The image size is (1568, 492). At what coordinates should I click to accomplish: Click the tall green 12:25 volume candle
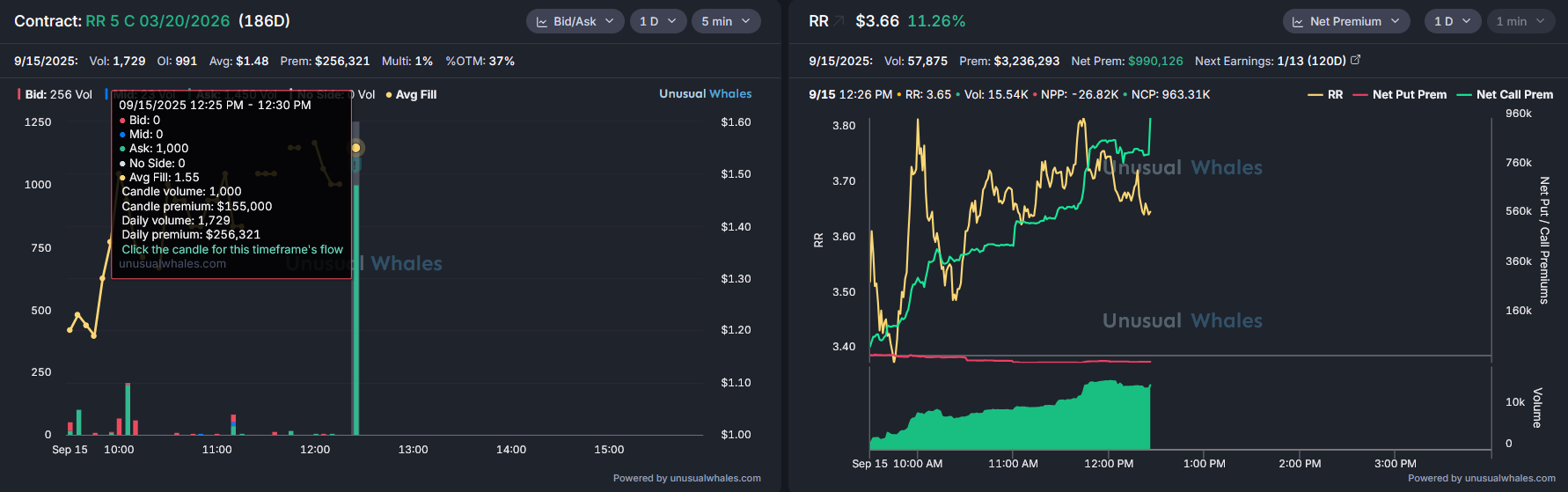click(356, 308)
